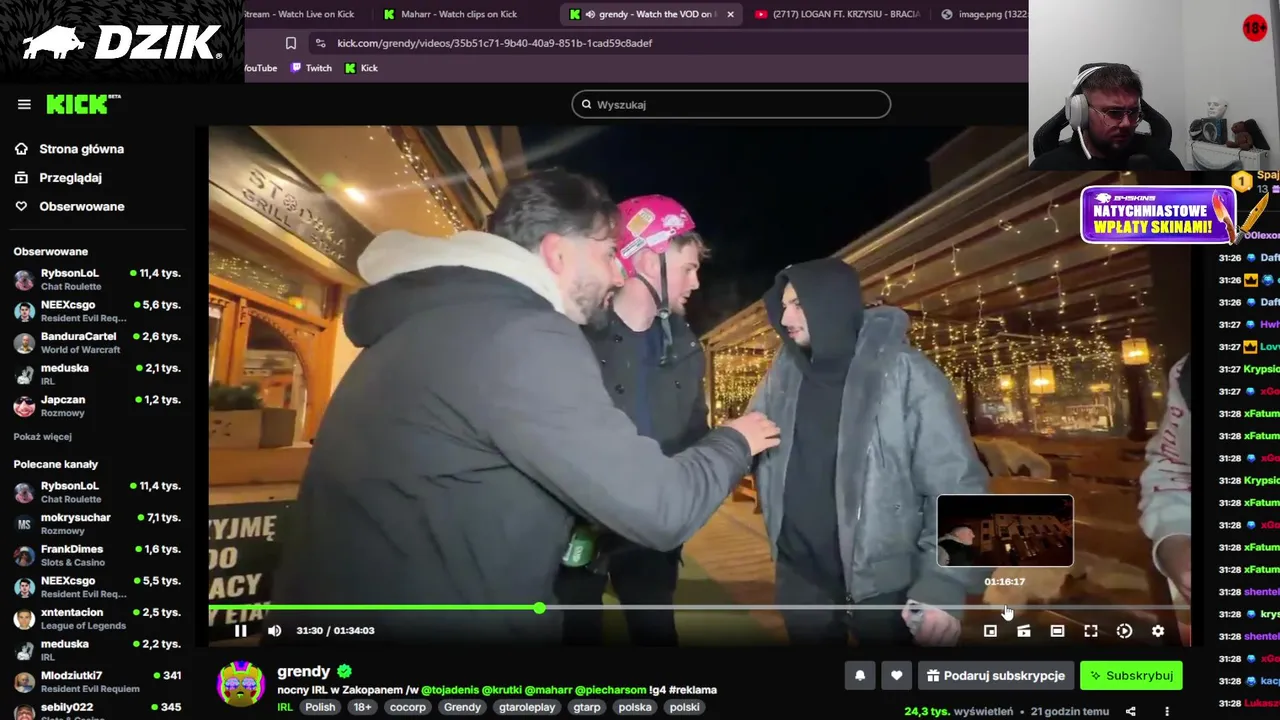The width and height of the screenshot is (1280, 720).
Task: Open Mlodziutki7 recommended channel
Action: (x=97, y=682)
